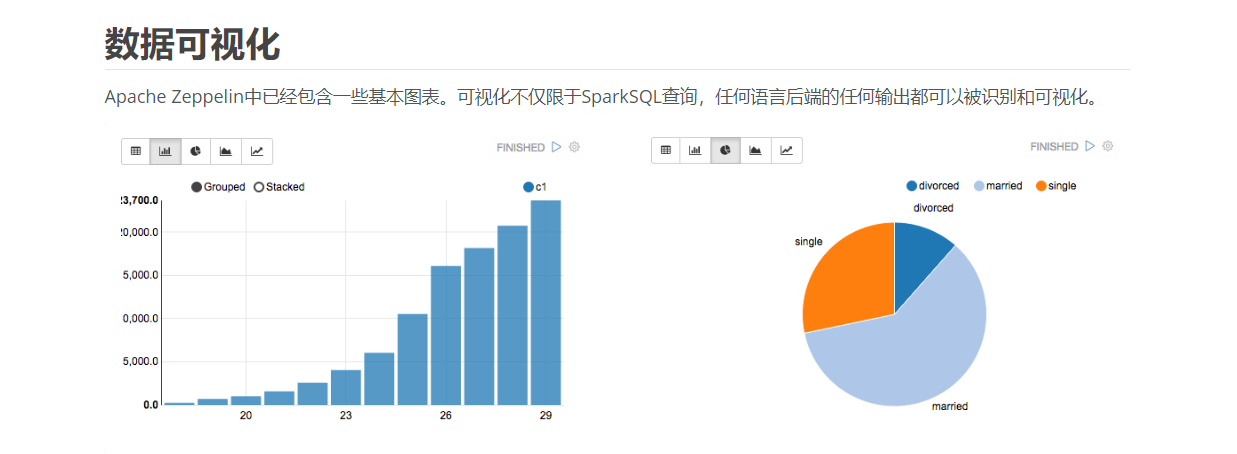Toggle divorced legend color swatch

(x=912, y=186)
